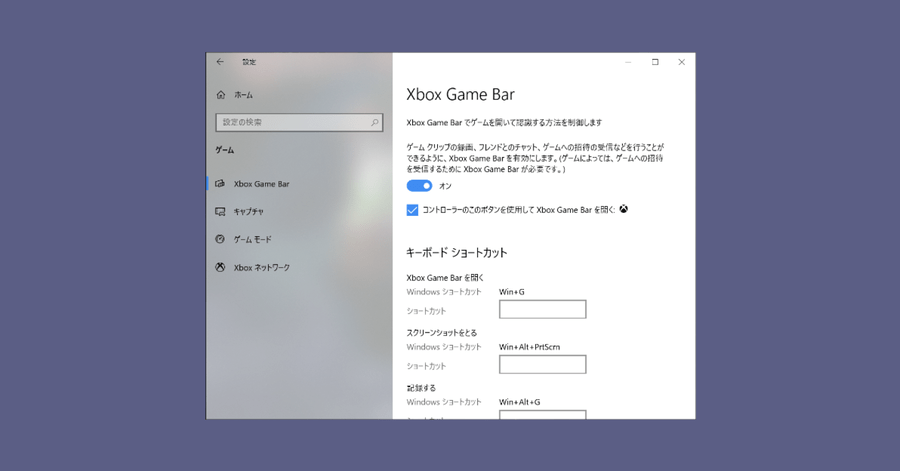Maximize the settings window

655,62
